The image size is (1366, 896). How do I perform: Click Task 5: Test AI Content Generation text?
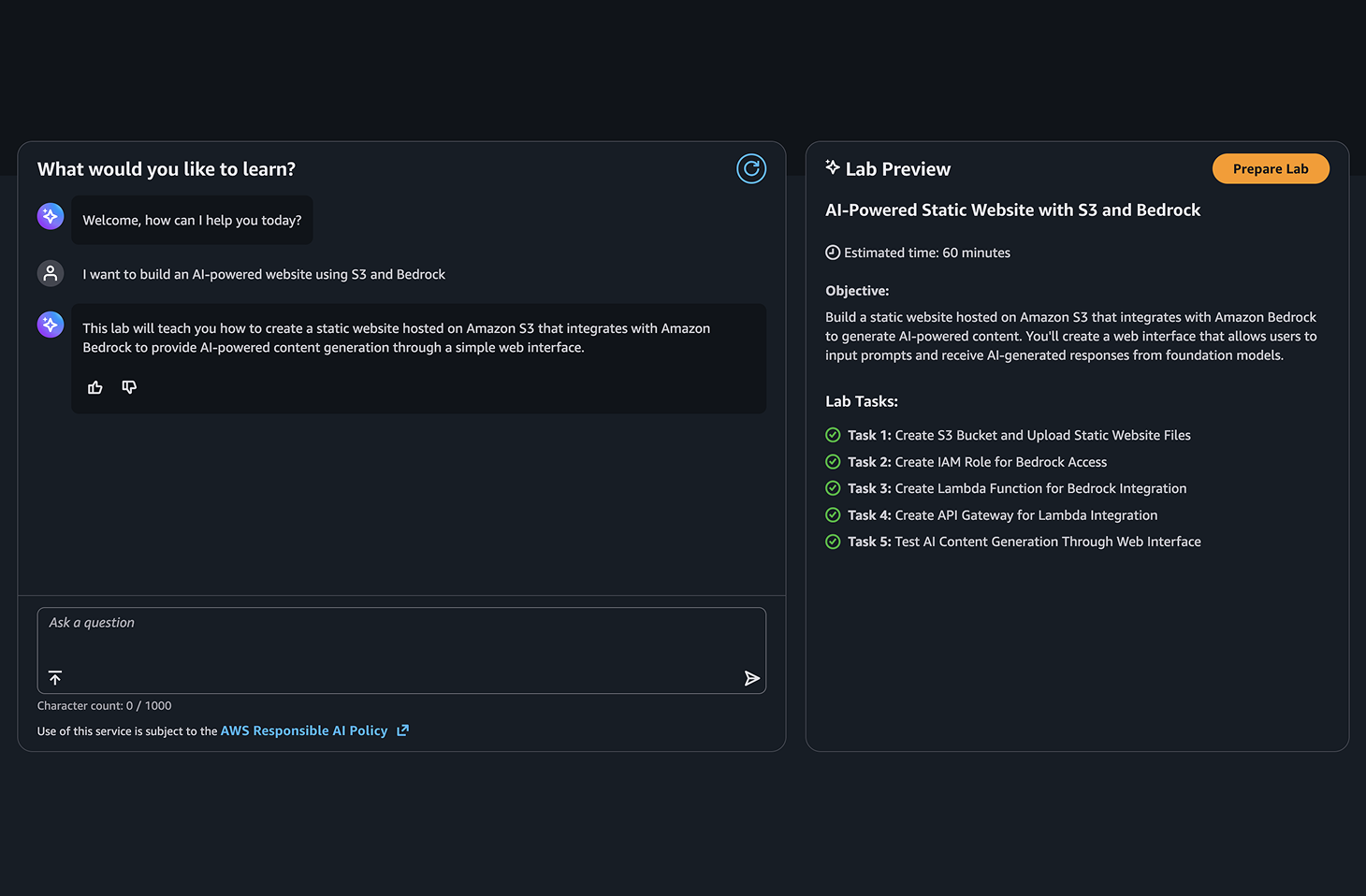pyautogui.click(x=1024, y=542)
